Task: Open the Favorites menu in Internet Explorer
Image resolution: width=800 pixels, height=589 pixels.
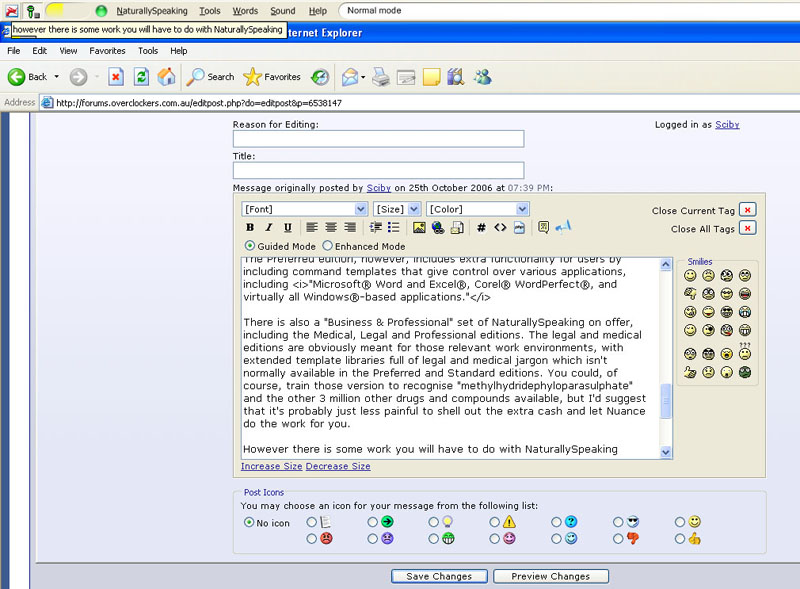Action: point(107,51)
